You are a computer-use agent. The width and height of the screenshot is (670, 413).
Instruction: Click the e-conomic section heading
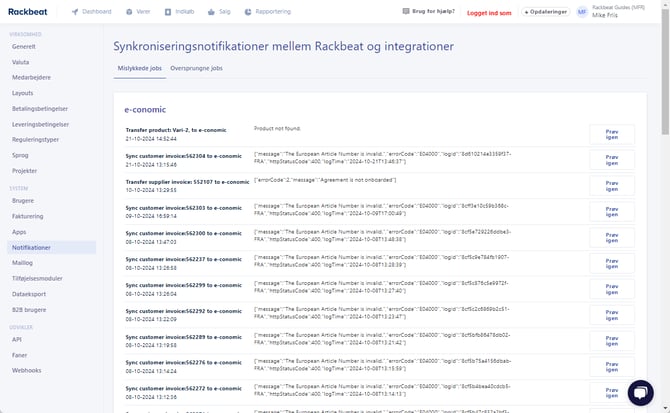(x=145, y=110)
